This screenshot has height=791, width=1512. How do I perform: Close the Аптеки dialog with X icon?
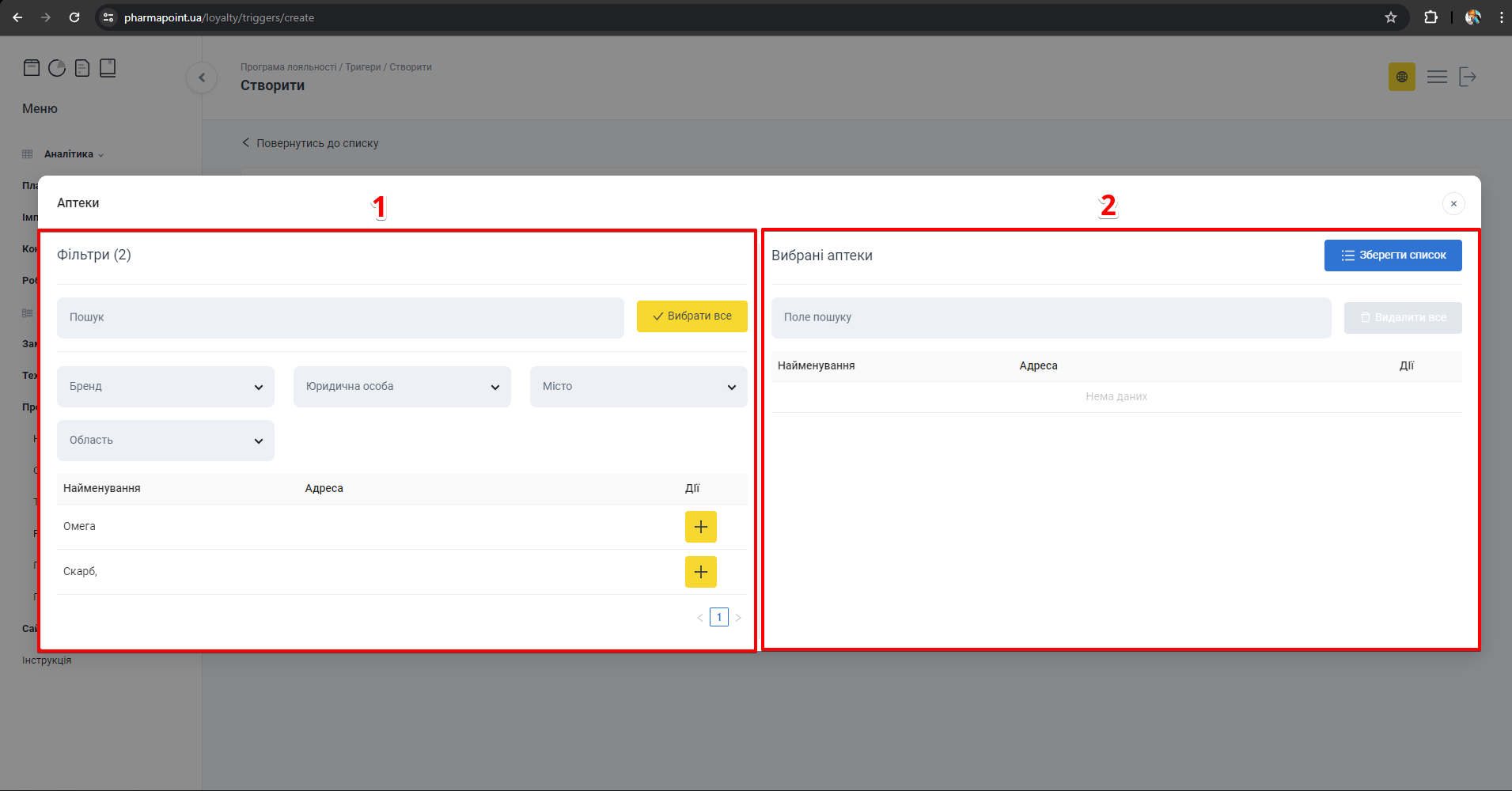tap(1453, 204)
